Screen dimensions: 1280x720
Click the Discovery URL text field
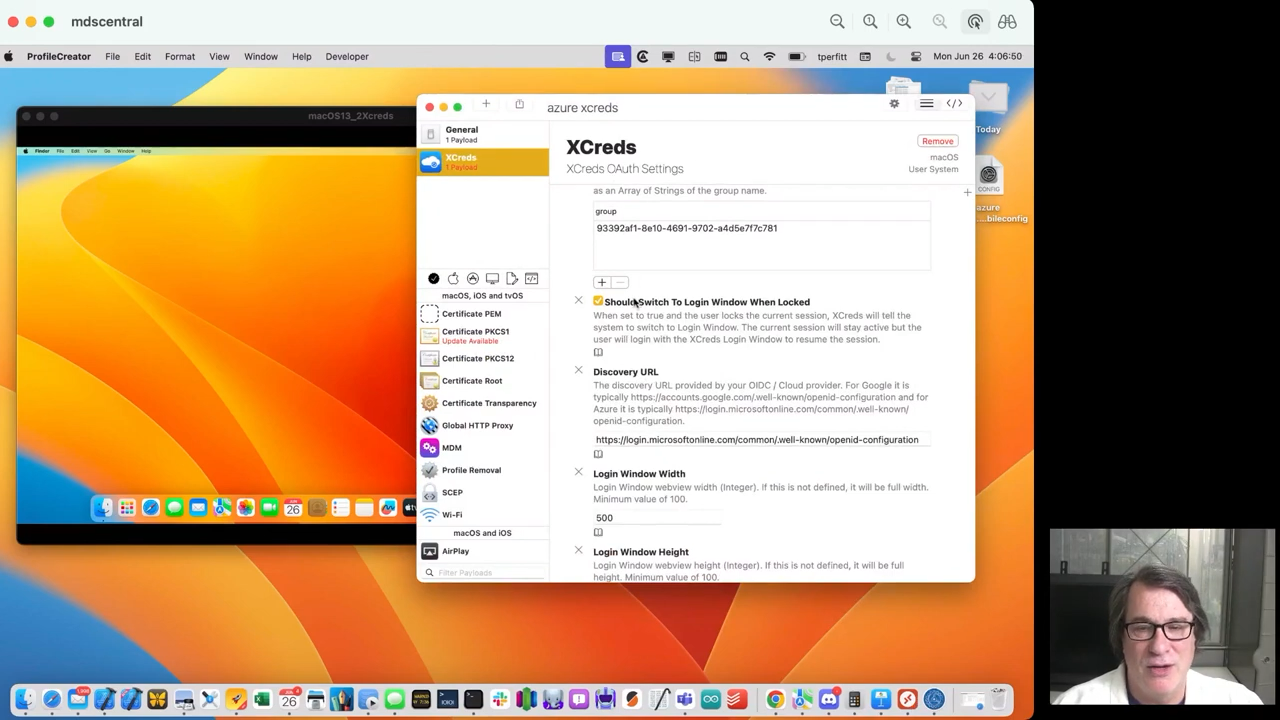pyautogui.click(x=757, y=440)
